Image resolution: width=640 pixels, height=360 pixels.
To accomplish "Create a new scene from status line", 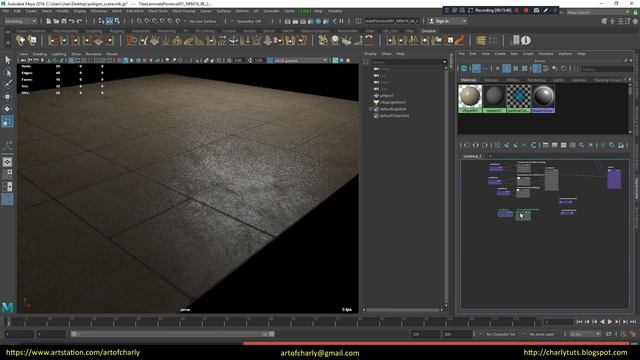I will [48, 21].
